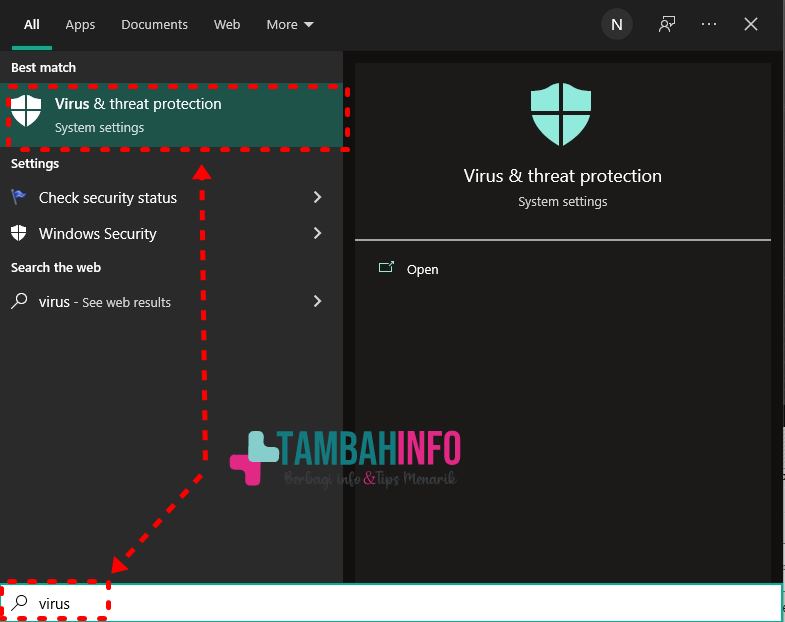785x622 pixels.
Task: Switch to the Apps tab
Action: [80, 25]
